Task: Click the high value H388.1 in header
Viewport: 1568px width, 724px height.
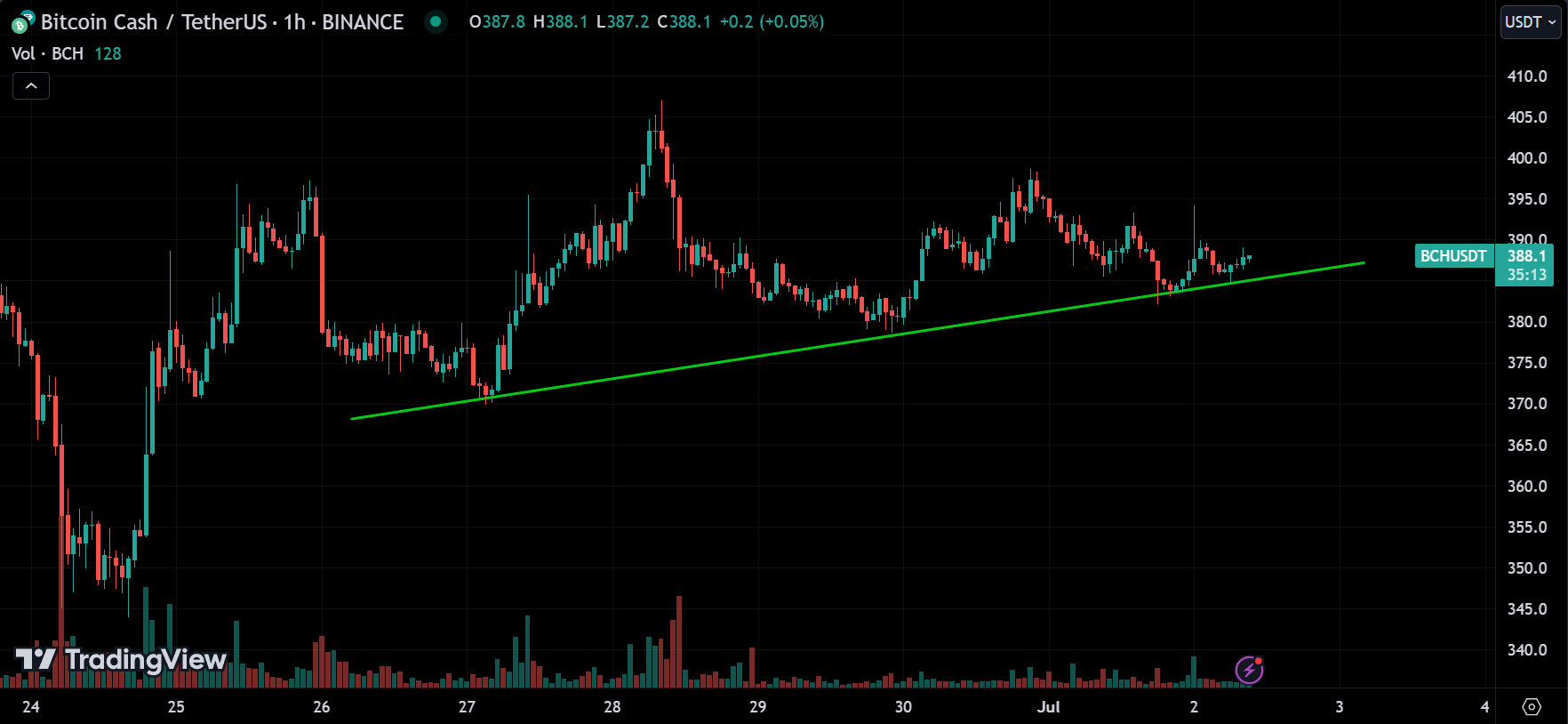Action: click(560, 22)
